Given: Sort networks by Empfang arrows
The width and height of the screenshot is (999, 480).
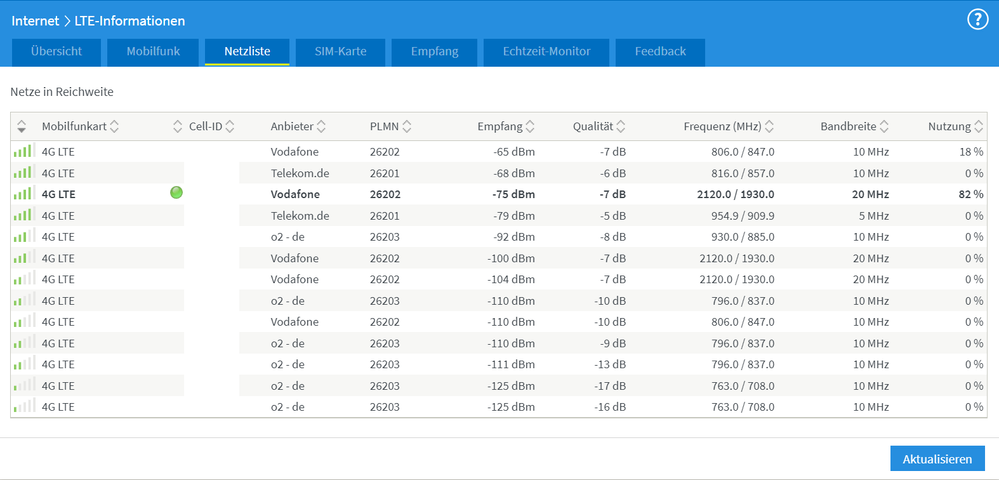Looking at the screenshot, I should tap(530, 127).
